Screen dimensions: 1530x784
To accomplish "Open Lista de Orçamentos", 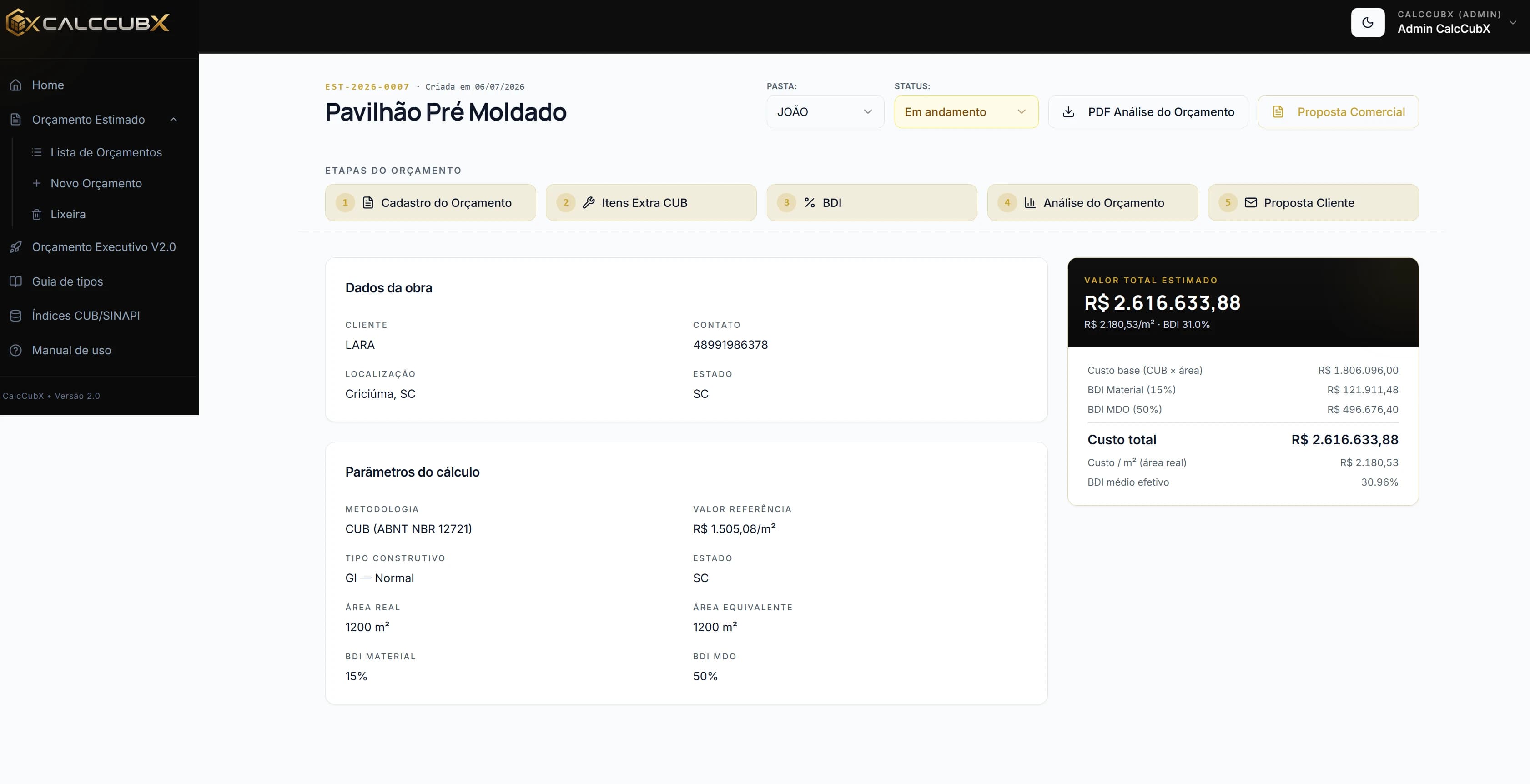I will click(x=106, y=152).
